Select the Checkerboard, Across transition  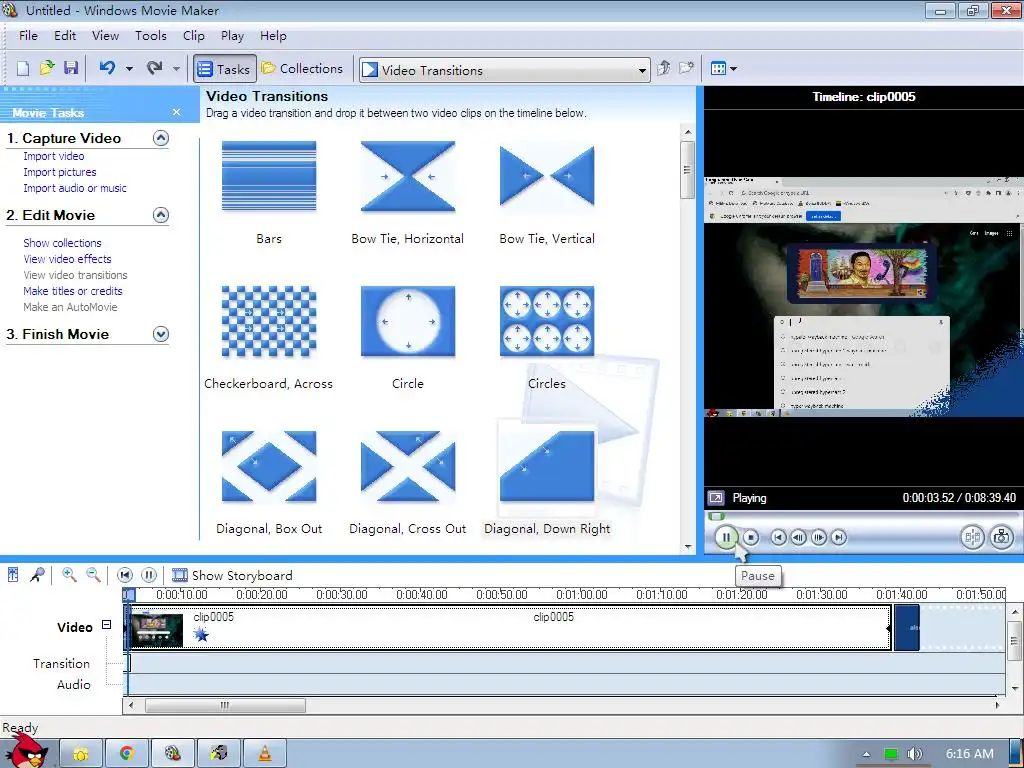click(269, 321)
